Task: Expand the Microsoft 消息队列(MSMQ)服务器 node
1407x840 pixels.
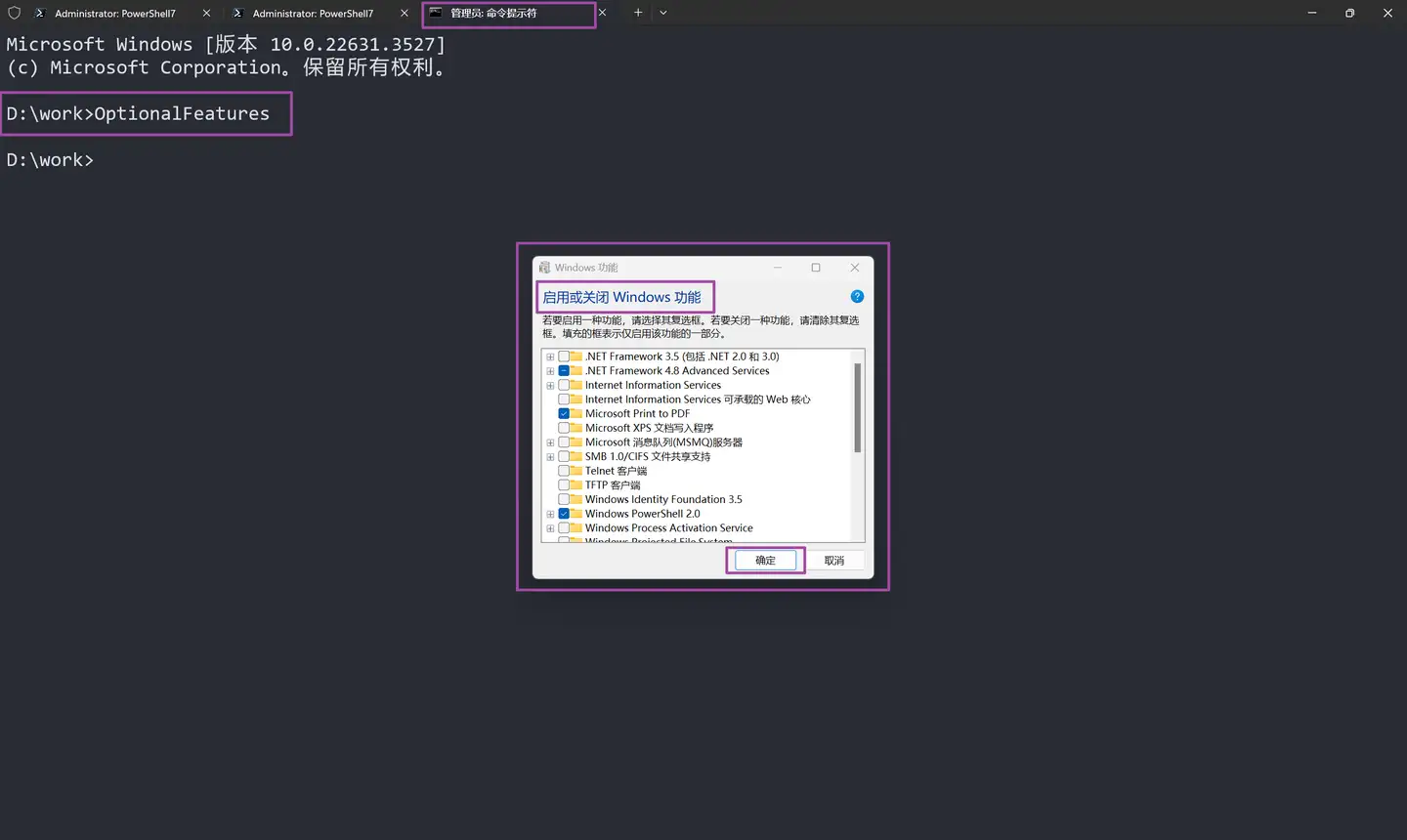Action: (x=550, y=442)
